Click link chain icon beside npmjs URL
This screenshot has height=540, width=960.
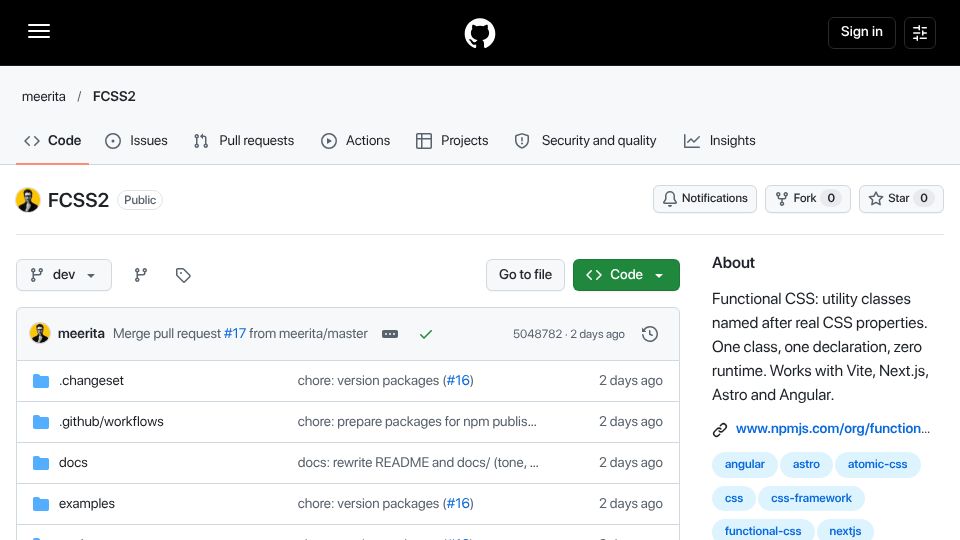pos(720,430)
